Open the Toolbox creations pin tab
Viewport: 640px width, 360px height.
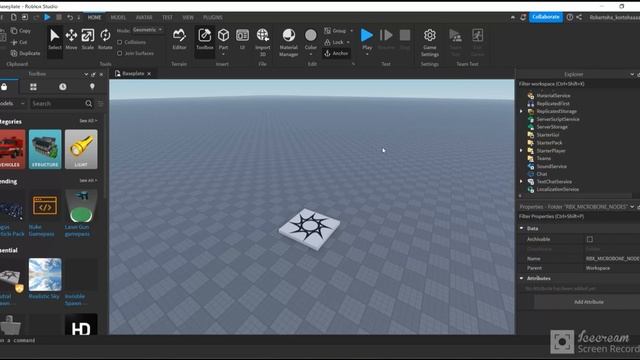pyautogui.click(x=92, y=87)
